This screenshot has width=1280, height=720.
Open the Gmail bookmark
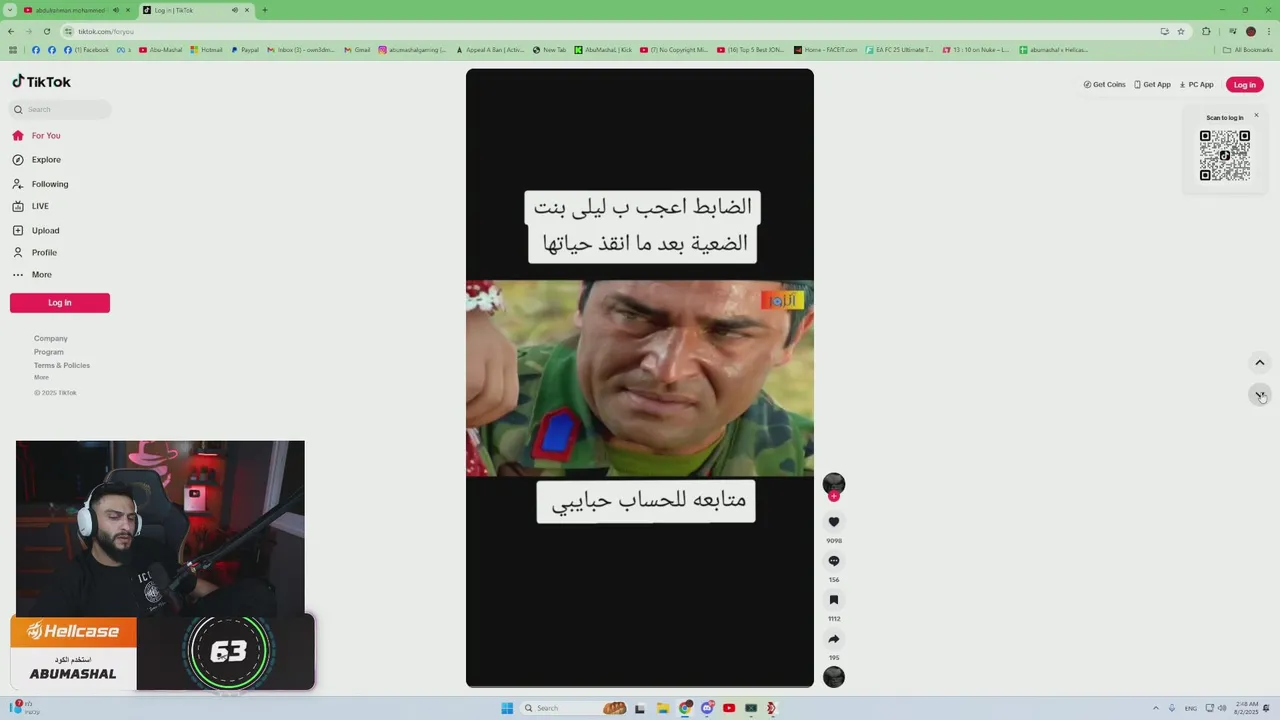coord(357,49)
